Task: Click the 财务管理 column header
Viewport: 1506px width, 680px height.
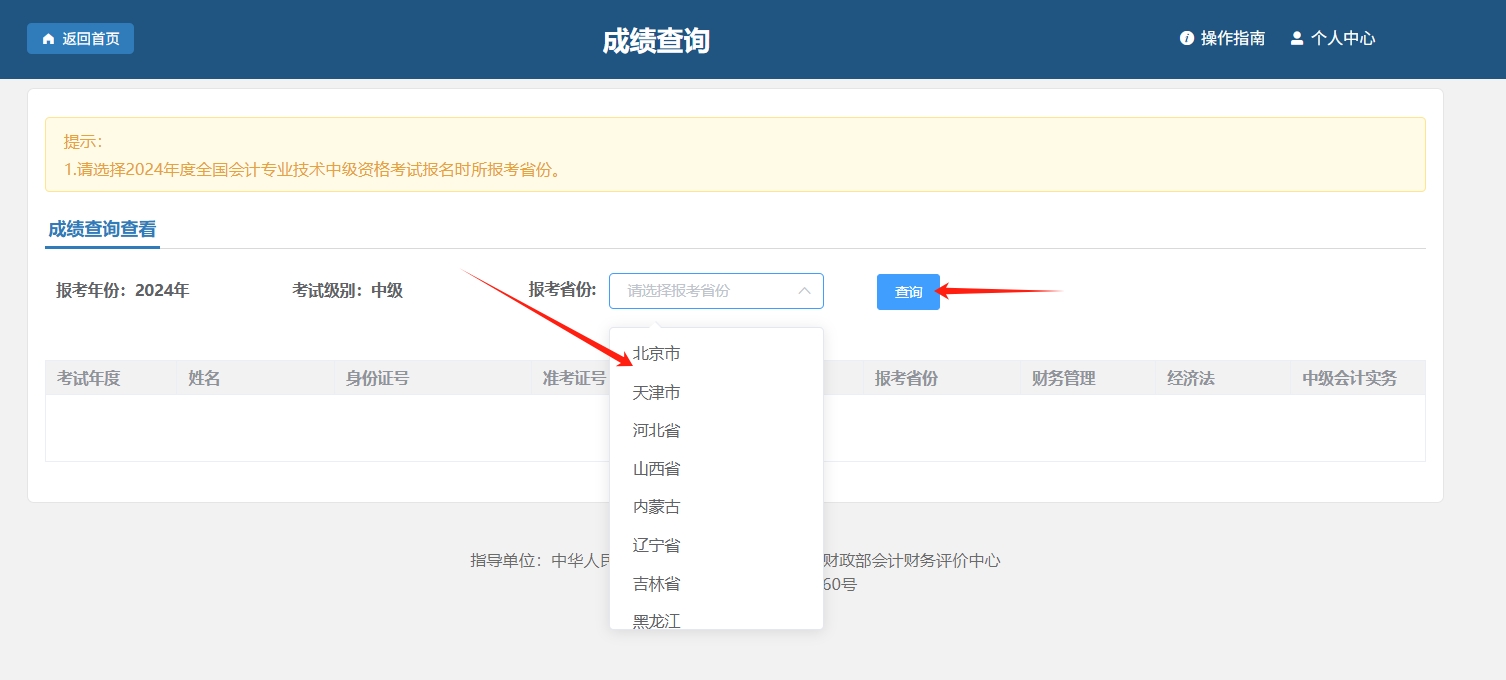Action: click(x=1062, y=377)
